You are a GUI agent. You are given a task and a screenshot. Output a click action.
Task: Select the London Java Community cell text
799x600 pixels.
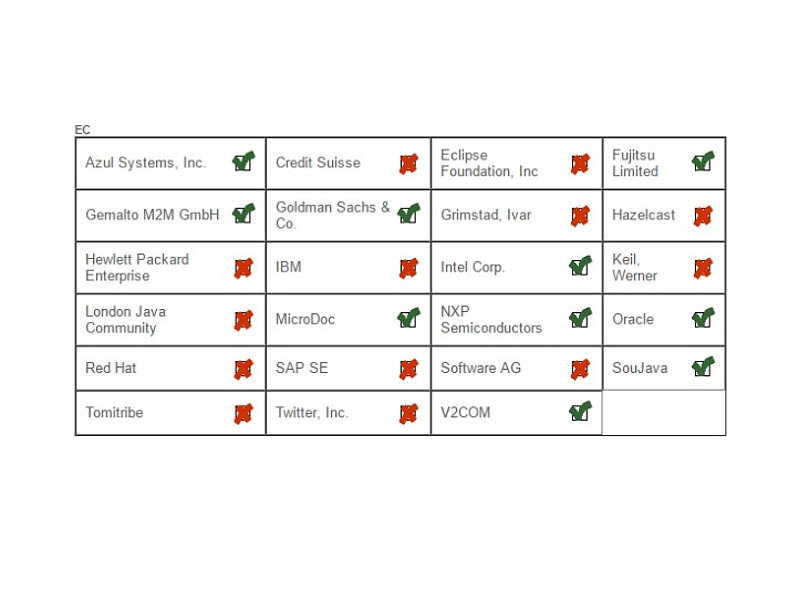[x=125, y=320]
